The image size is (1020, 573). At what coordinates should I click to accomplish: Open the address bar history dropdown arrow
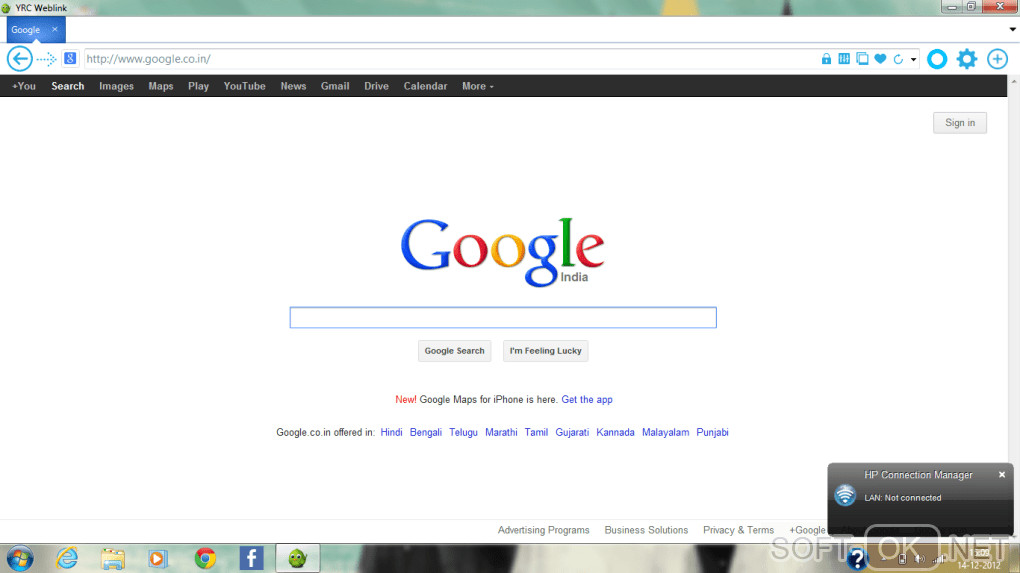[x=913, y=60]
